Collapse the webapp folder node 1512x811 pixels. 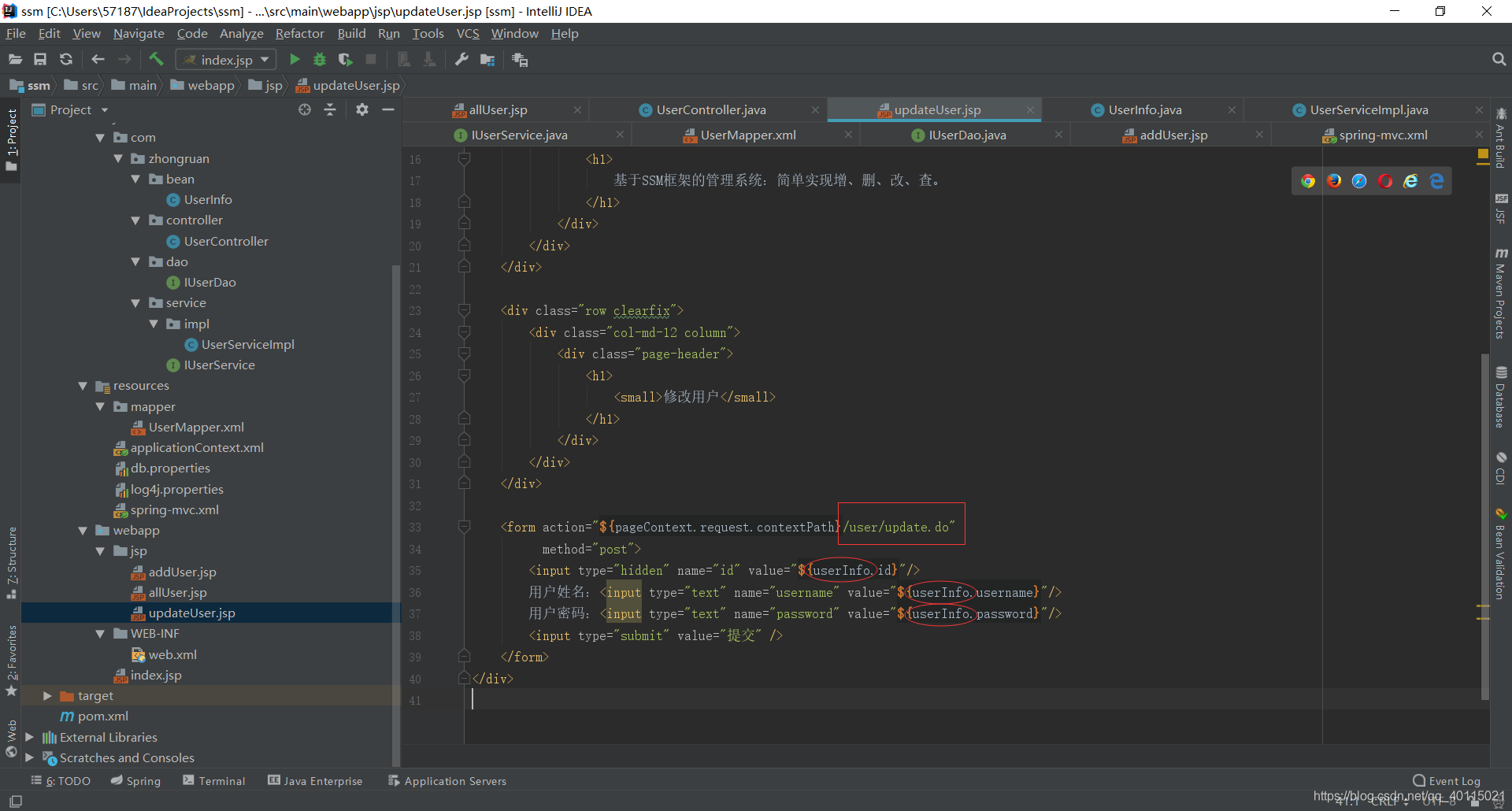pyautogui.click(x=83, y=531)
